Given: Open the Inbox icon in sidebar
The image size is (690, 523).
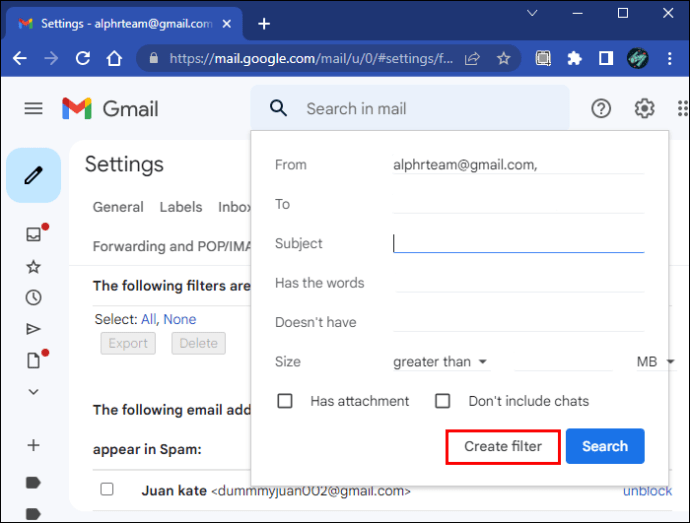Looking at the screenshot, I should (33, 234).
